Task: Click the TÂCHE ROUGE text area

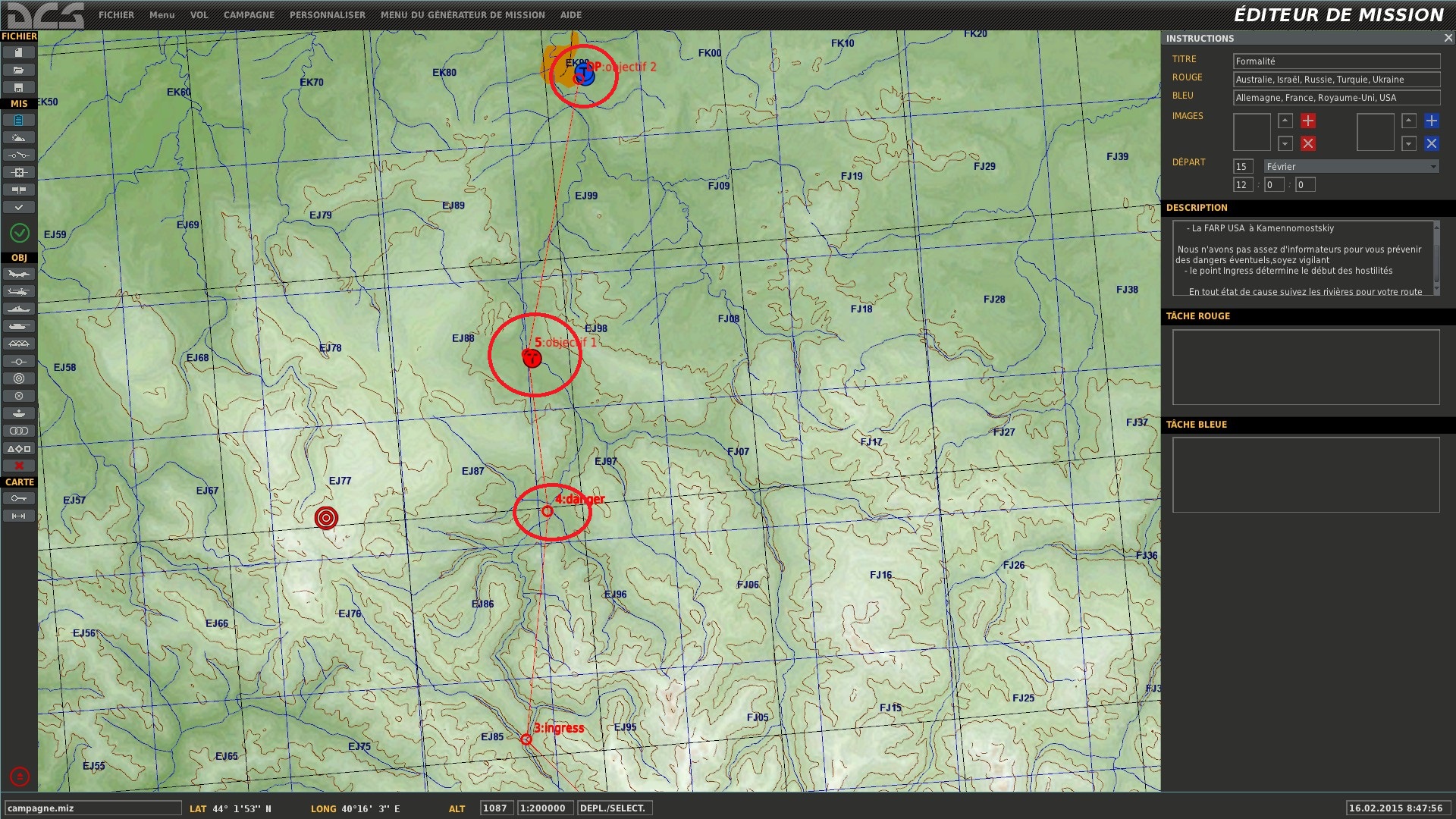Action: point(1306,367)
